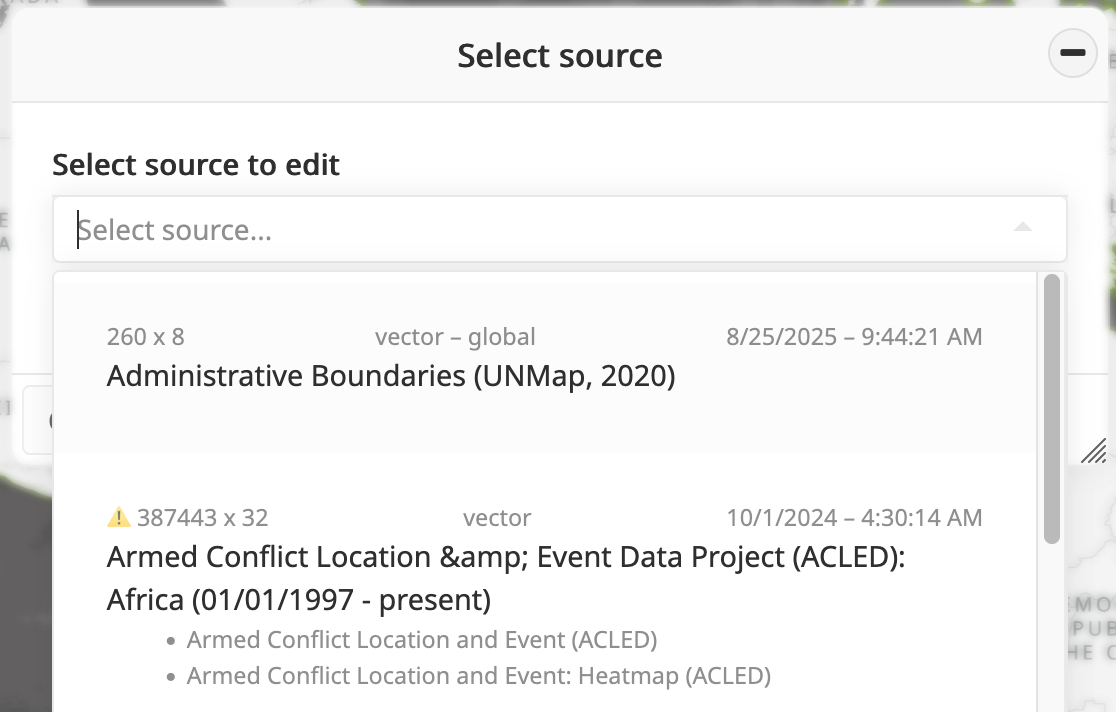1116x712 pixels.
Task: Select the ACLED Africa source option
Action: coord(505,578)
